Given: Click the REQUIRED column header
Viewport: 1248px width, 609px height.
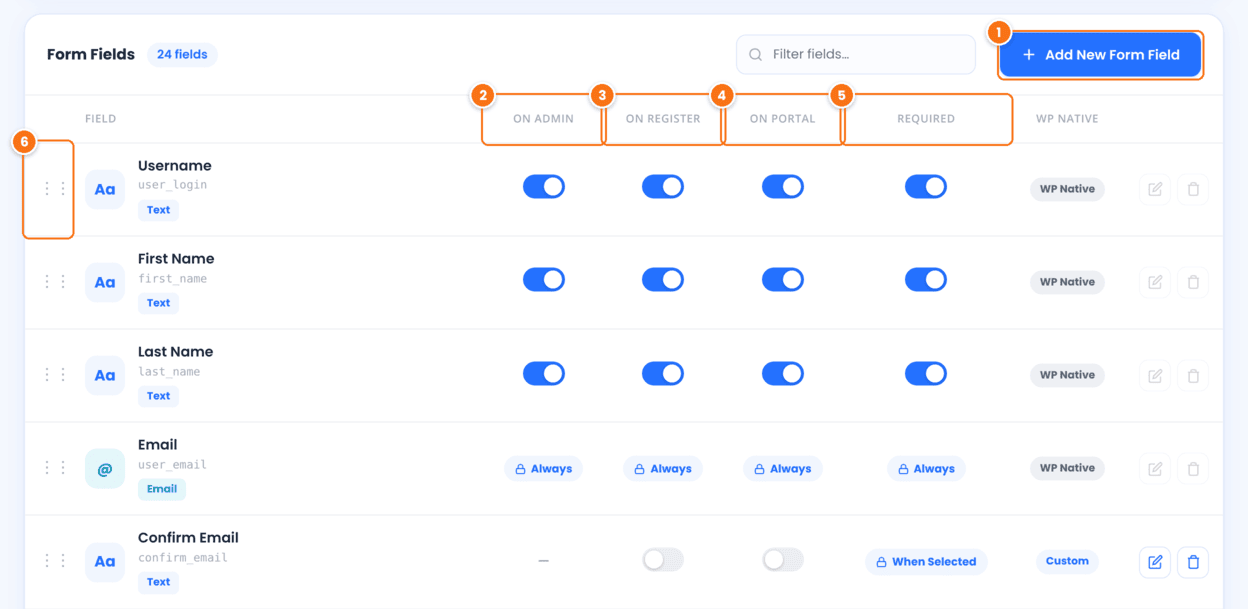Looking at the screenshot, I should 926,119.
